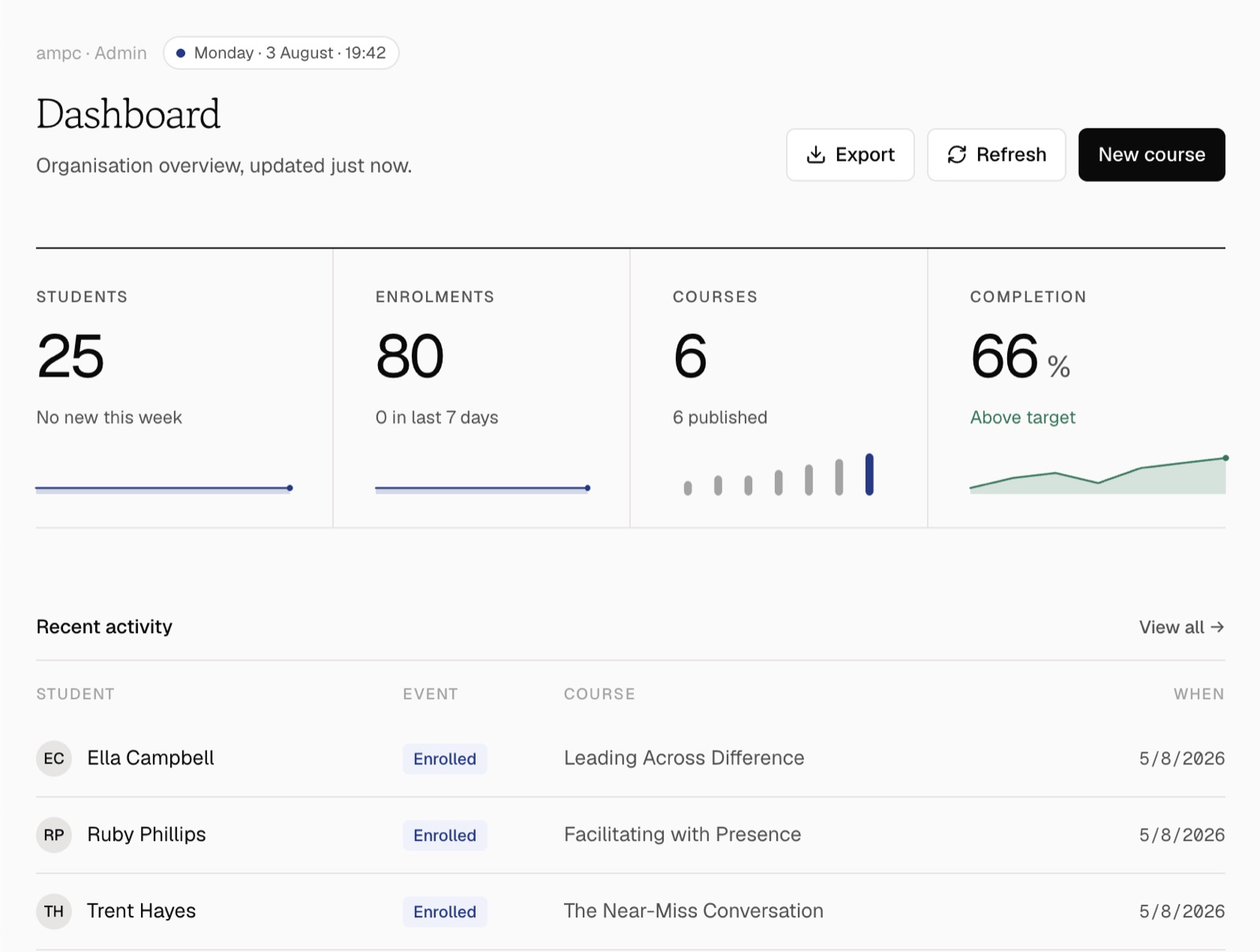The width and height of the screenshot is (1260, 952).
Task: Click the blue status dot in date pill
Action: pos(180,53)
